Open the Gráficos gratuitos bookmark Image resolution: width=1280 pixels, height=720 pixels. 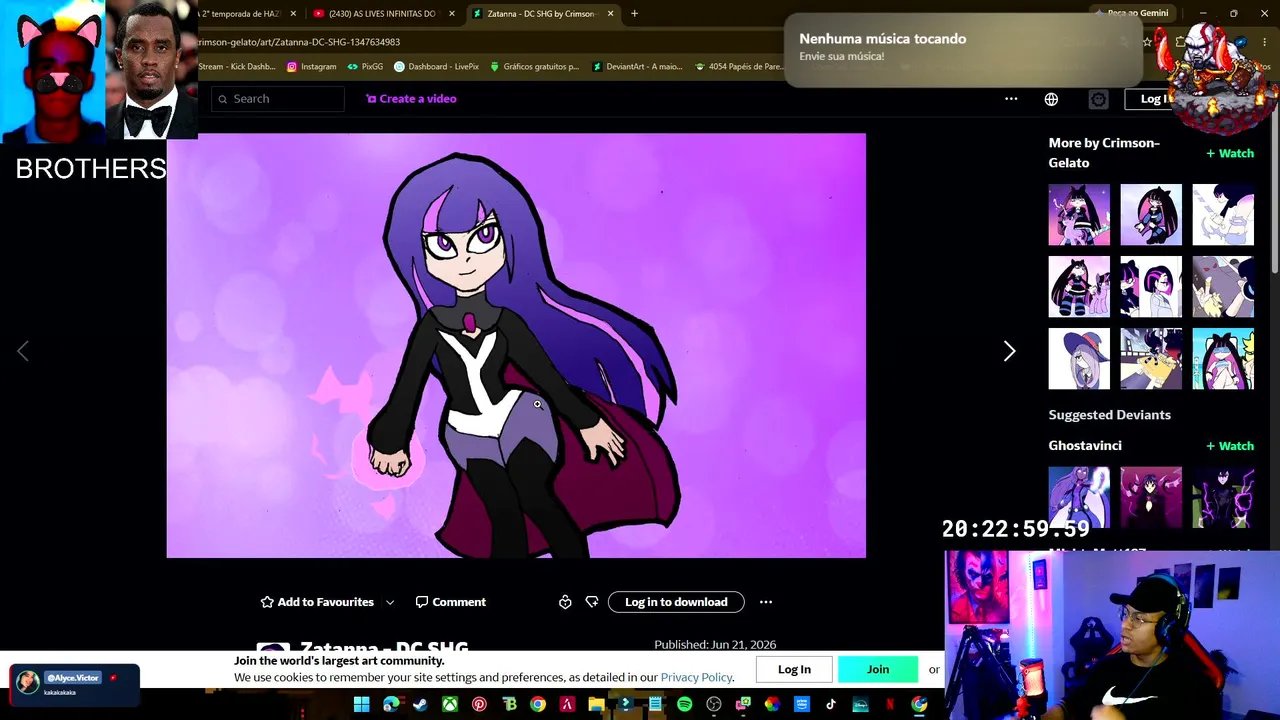pyautogui.click(x=534, y=67)
